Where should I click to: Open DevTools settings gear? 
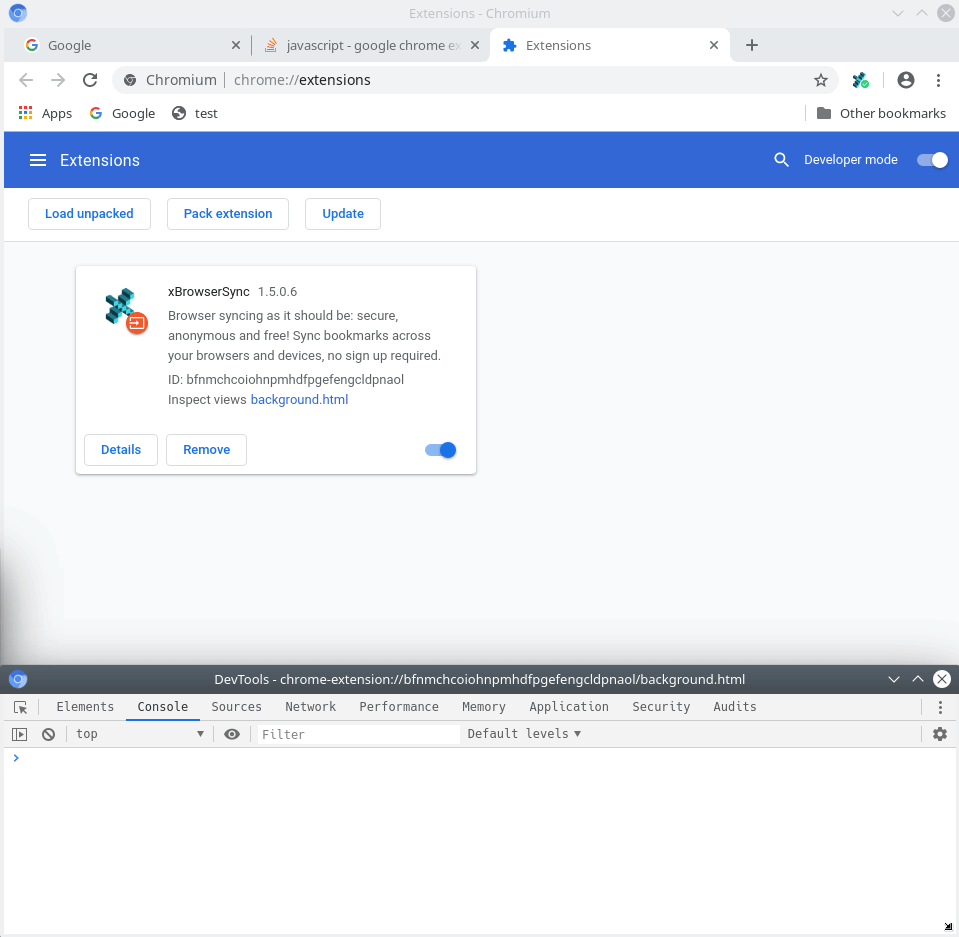click(x=939, y=733)
